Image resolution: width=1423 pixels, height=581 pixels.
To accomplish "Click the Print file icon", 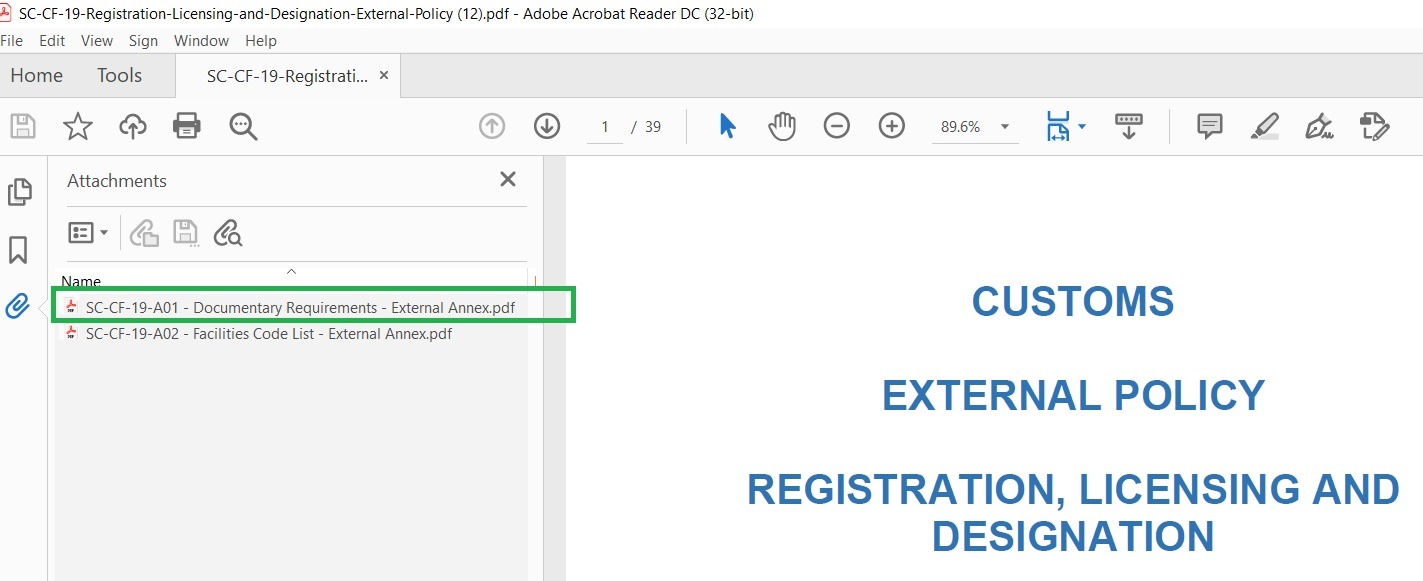I will point(187,126).
